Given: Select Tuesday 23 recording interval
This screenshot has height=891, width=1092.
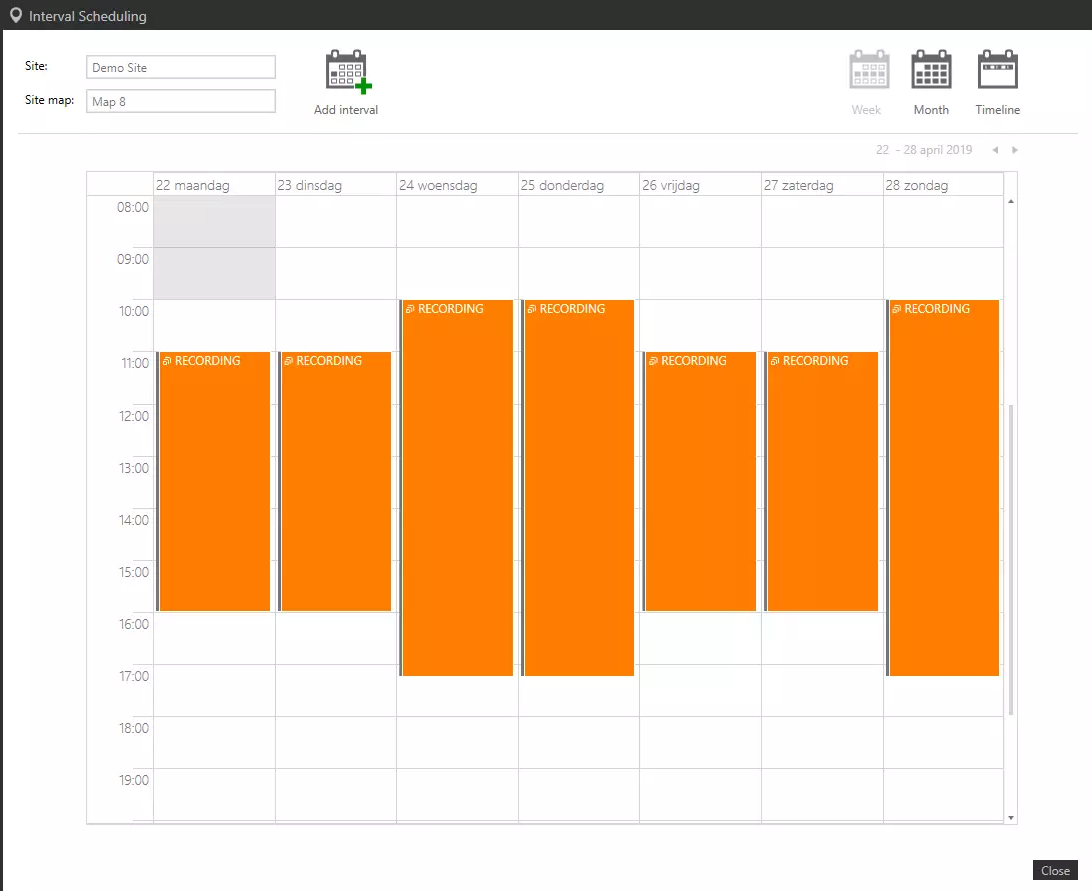Looking at the screenshot, I should click(335, 481).
